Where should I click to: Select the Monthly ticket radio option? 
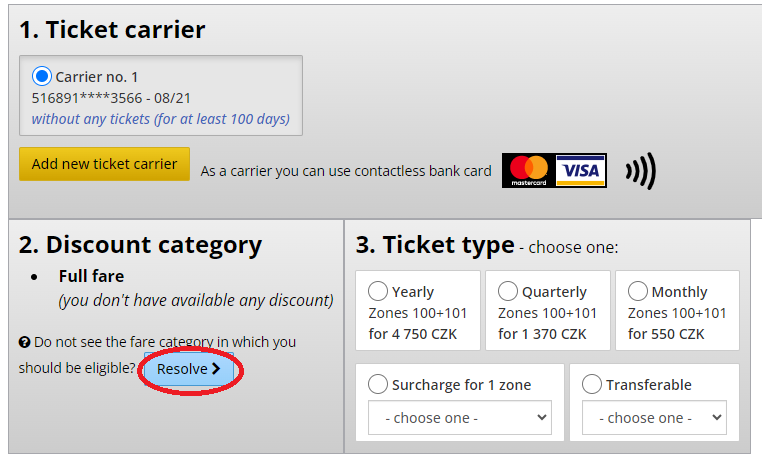pyautogui.click(x=637, y=291)
